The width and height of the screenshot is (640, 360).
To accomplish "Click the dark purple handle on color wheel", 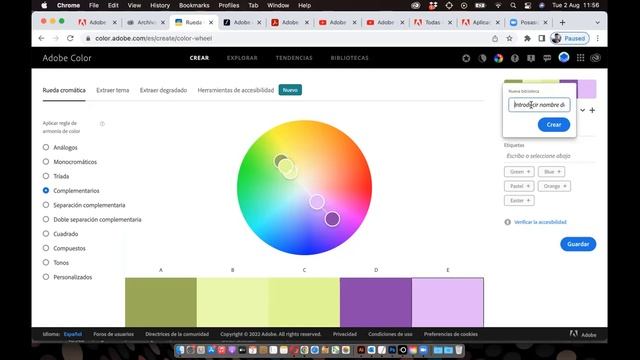I will 332,219.
